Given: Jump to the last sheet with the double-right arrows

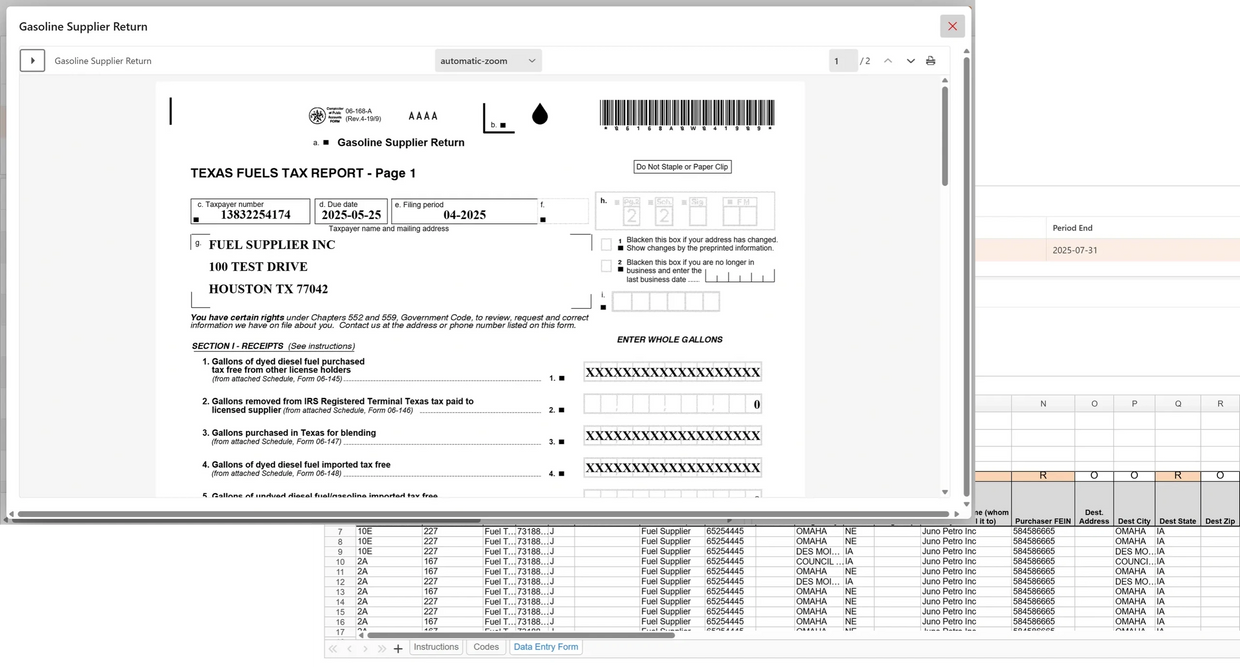Looking at the screenshot, I should tap(381, 646).
